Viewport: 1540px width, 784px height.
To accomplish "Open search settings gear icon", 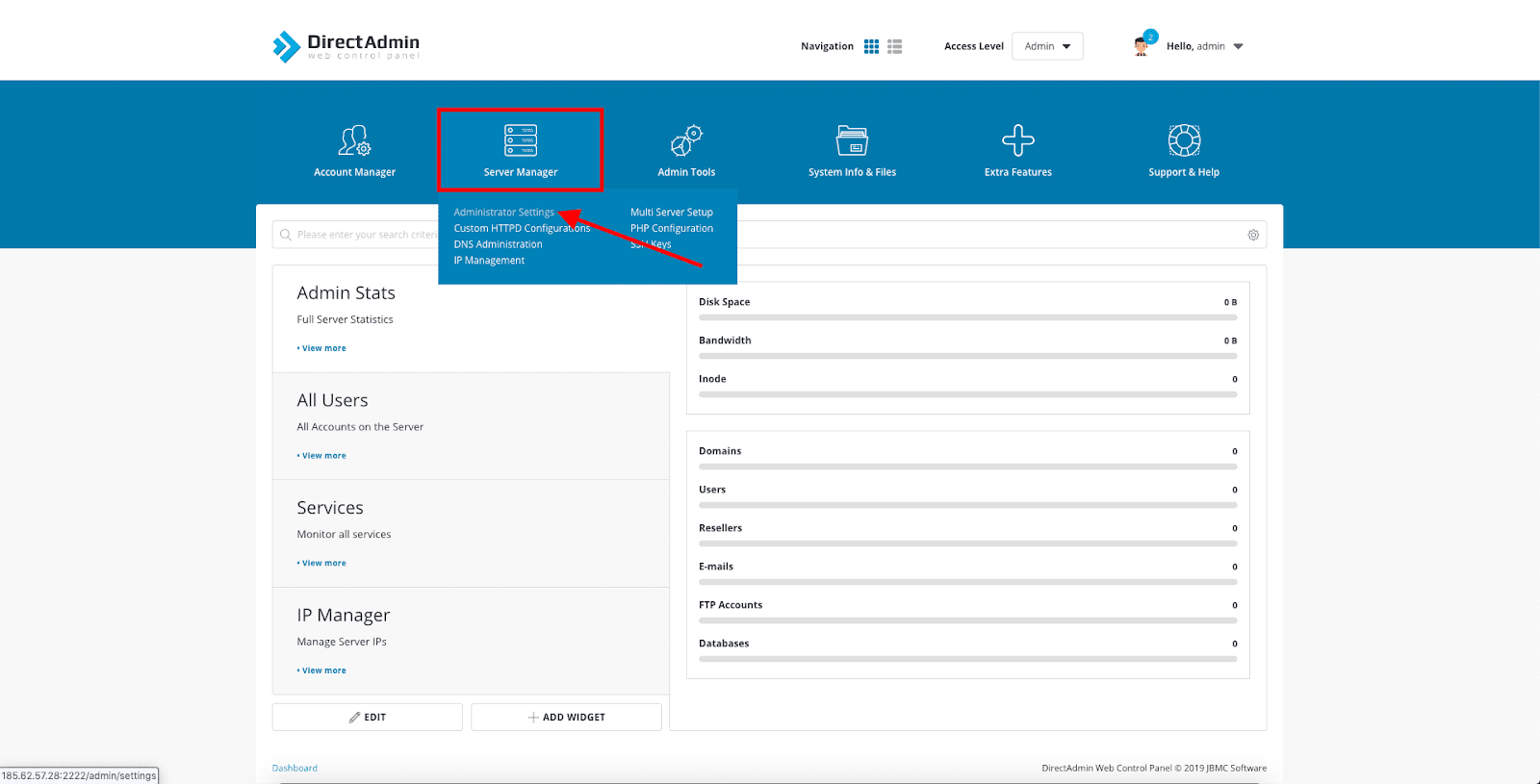I will pos(1253,235).
